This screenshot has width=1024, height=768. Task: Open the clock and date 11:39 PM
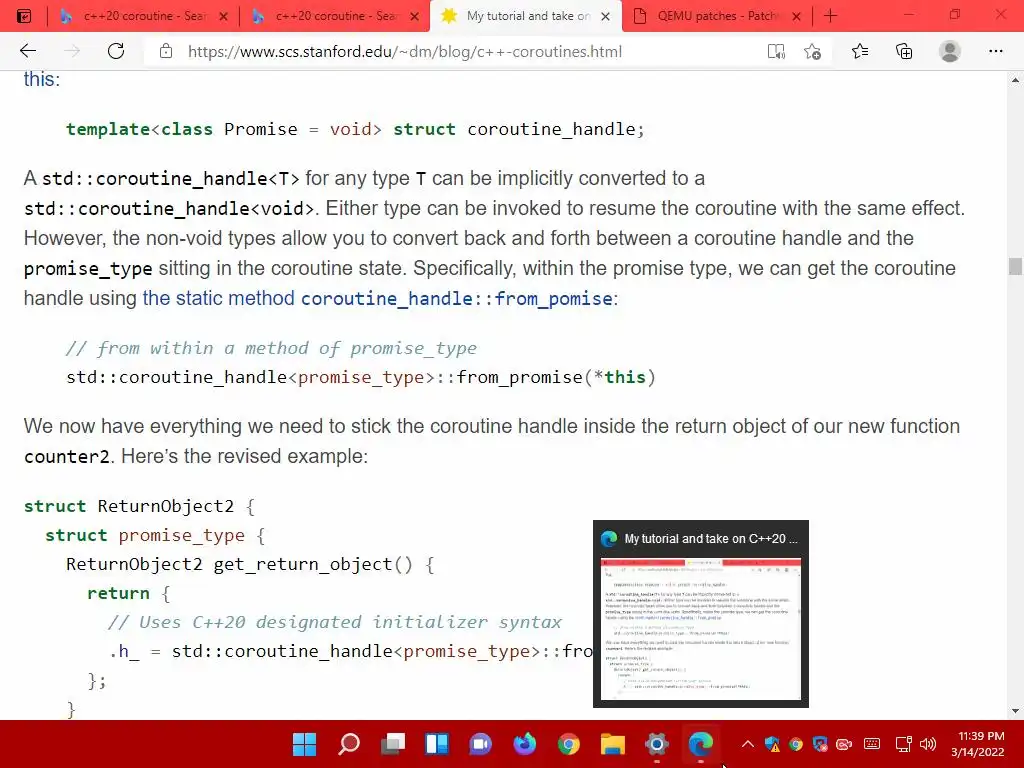(978, 744)
